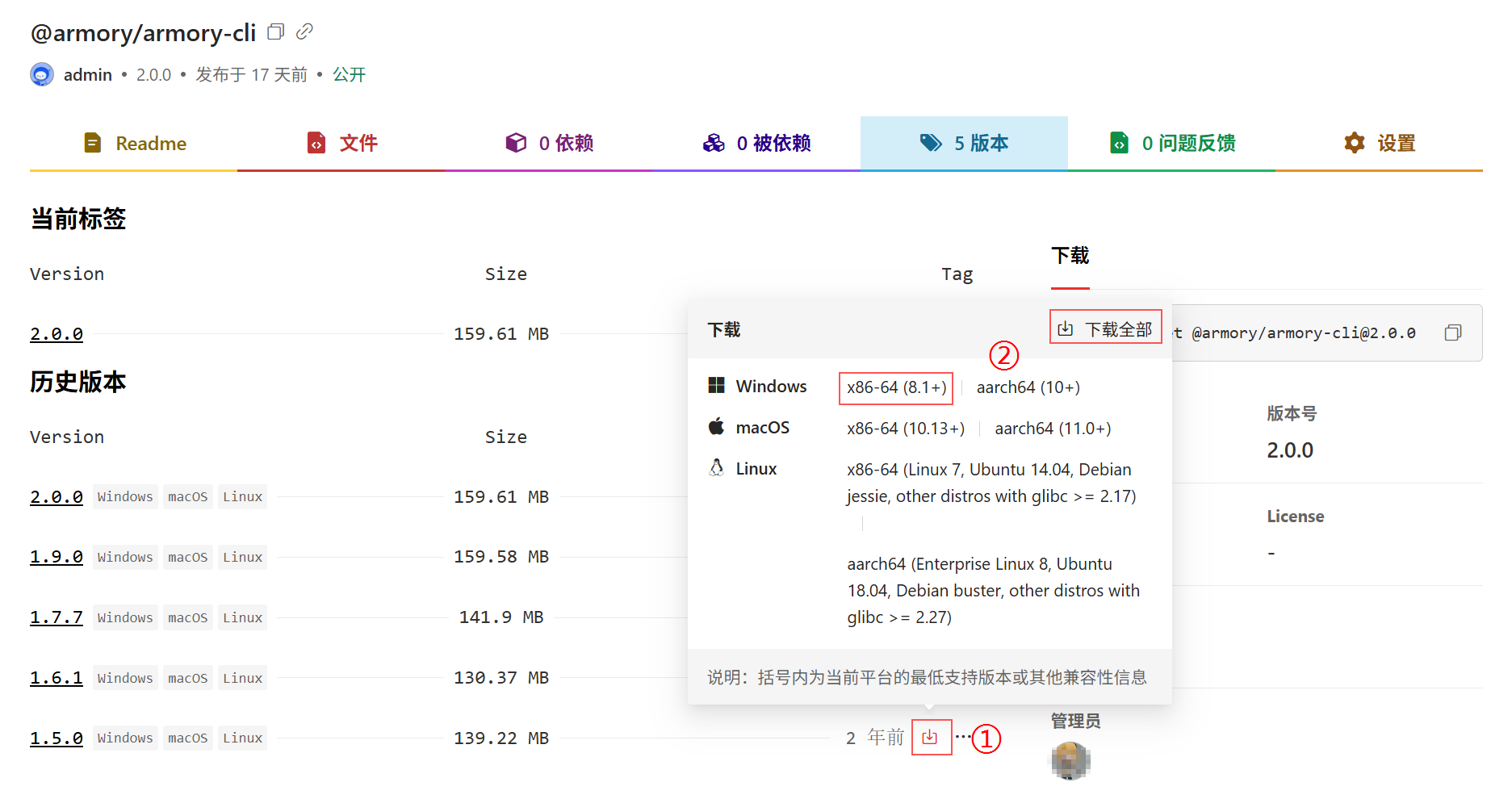Download the Windows aarch64 (10+) build

1028,387
